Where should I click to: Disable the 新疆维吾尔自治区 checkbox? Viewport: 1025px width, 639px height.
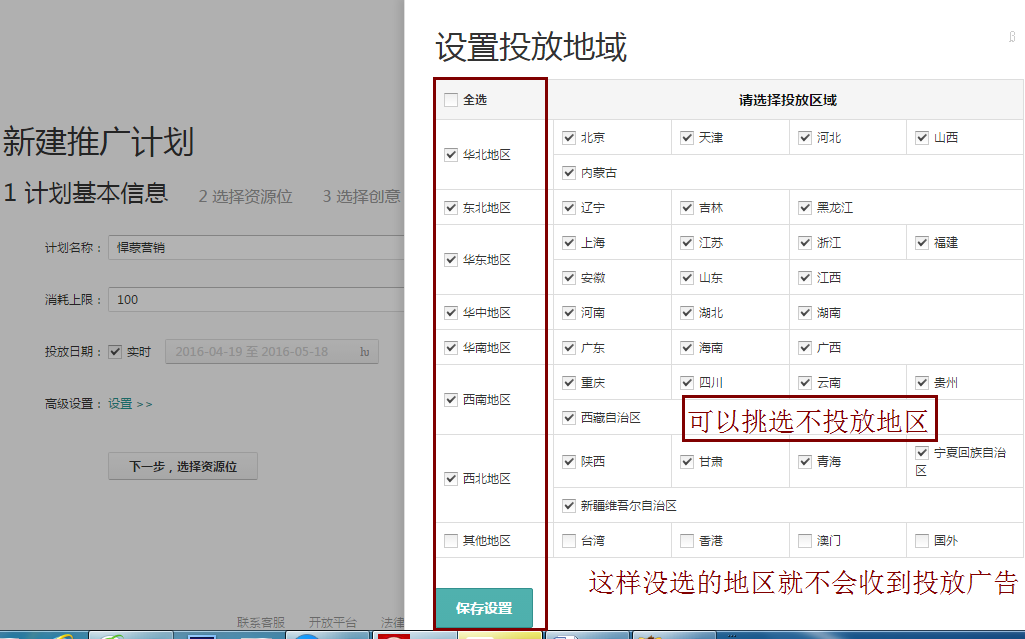tap(569, 506)
